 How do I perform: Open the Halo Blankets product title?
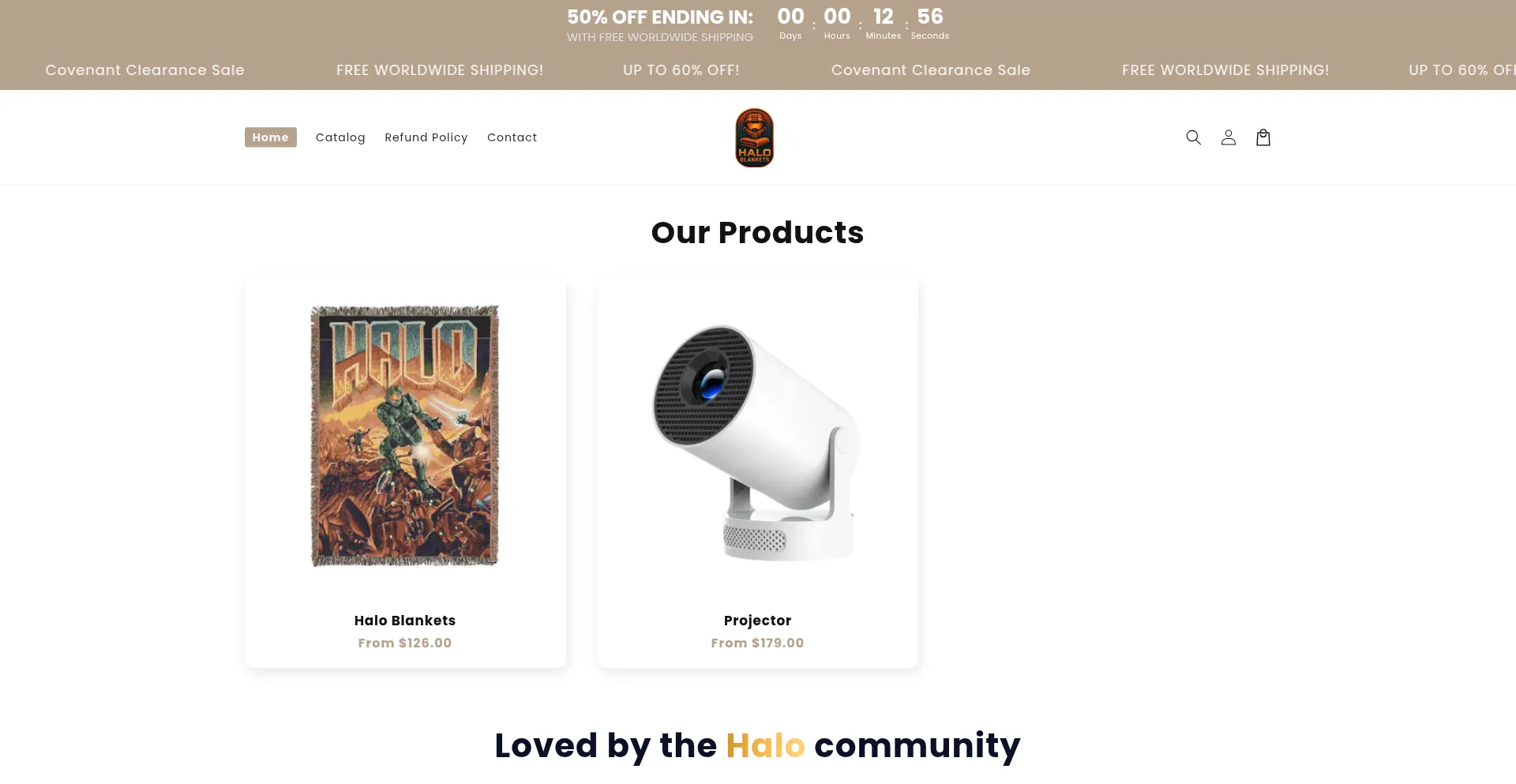[x=405, y=621]
